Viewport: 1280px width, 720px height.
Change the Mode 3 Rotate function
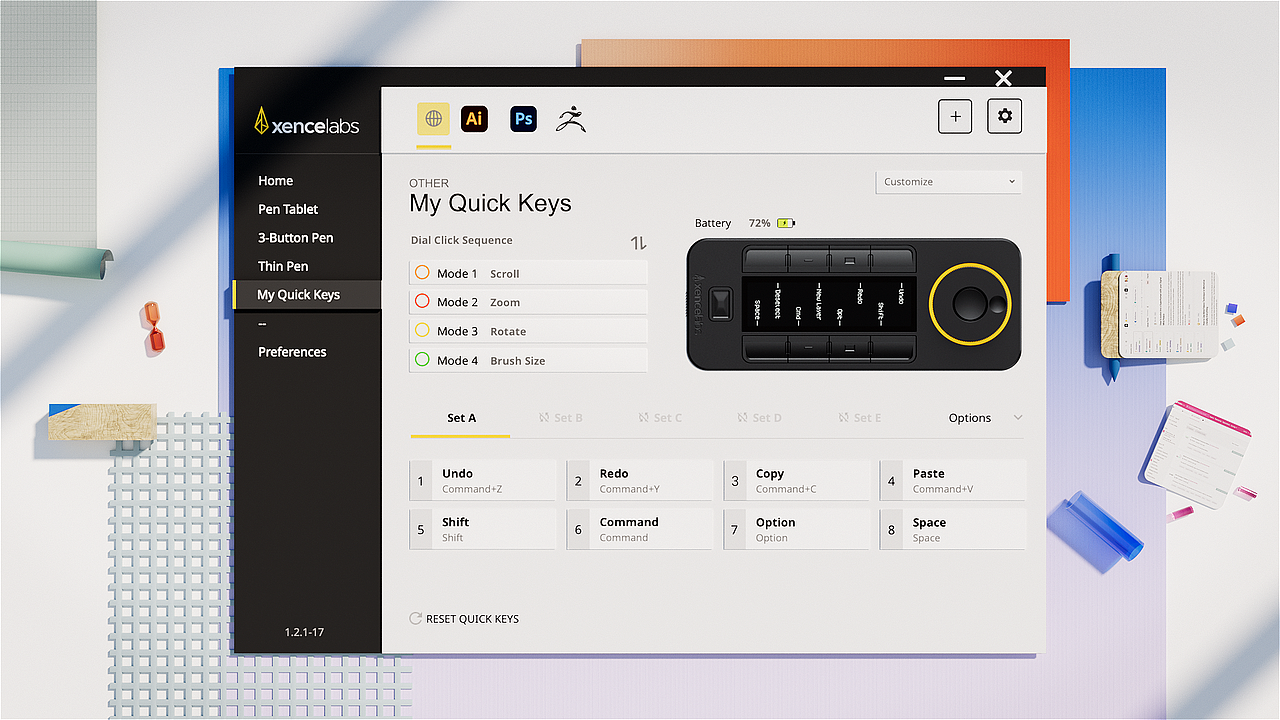(528, 331)
